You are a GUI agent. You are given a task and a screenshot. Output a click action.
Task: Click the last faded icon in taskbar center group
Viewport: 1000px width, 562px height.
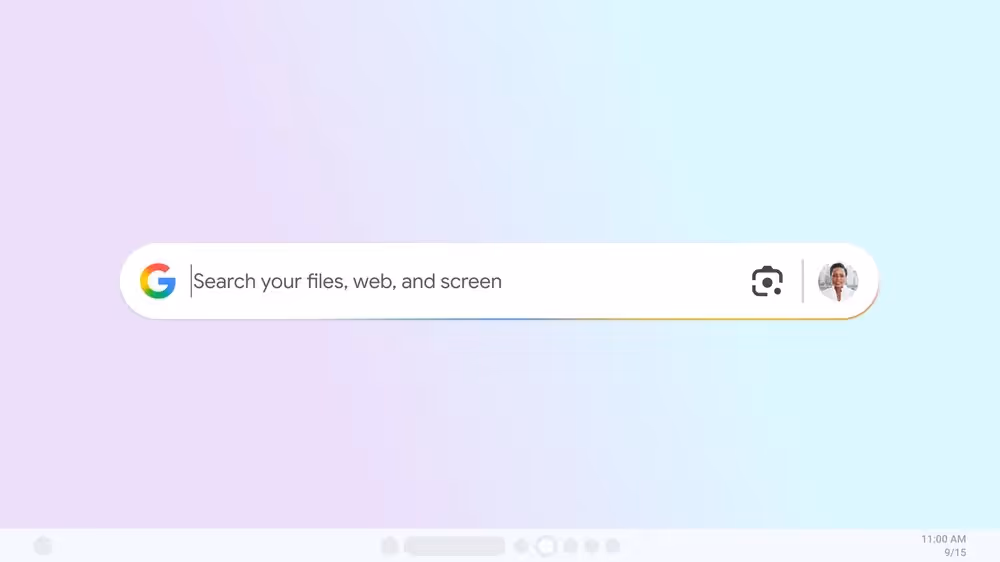[x=613, y=546]
